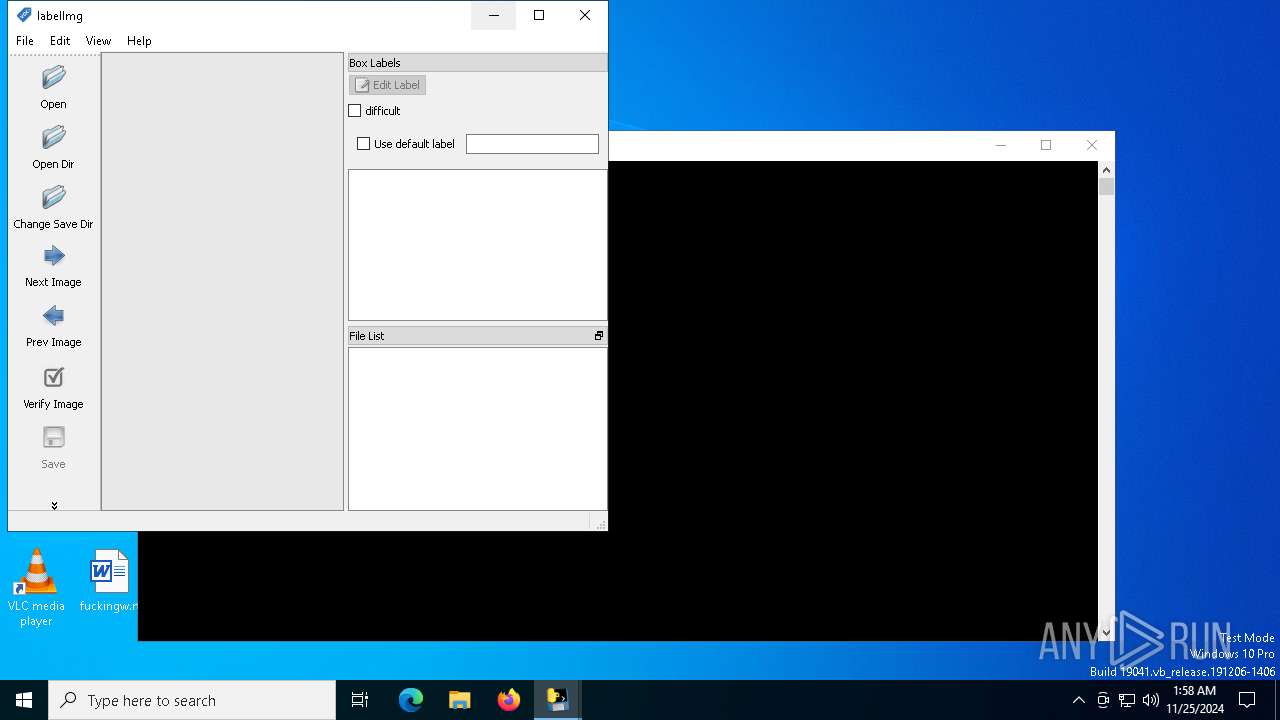Click the Open file tool
Viewport: 1280px width, 720px height.
pos(54,87)
